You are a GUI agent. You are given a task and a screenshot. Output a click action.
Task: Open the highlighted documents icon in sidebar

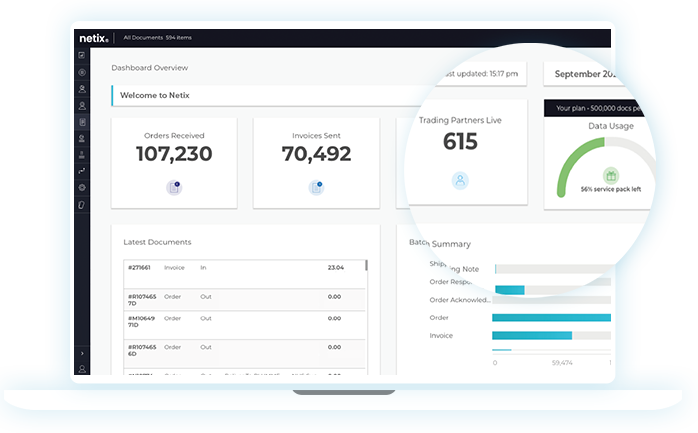pos(82,122)
